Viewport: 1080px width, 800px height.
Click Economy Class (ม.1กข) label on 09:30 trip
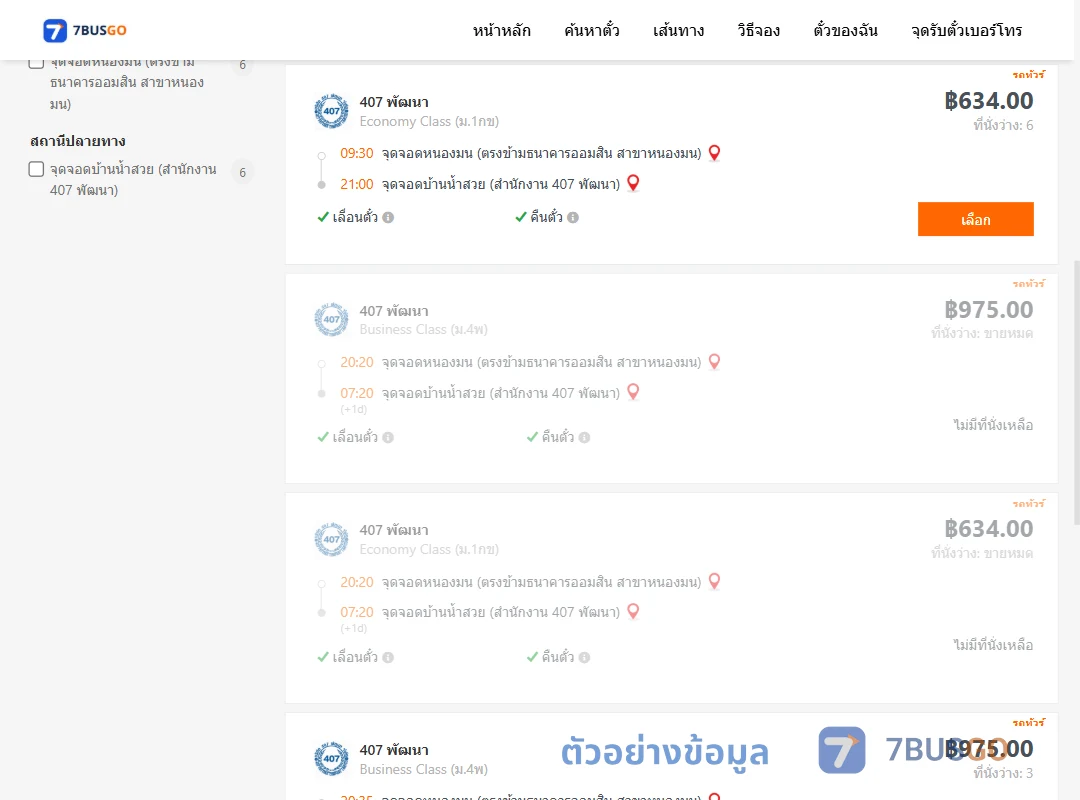coord(429,121)
